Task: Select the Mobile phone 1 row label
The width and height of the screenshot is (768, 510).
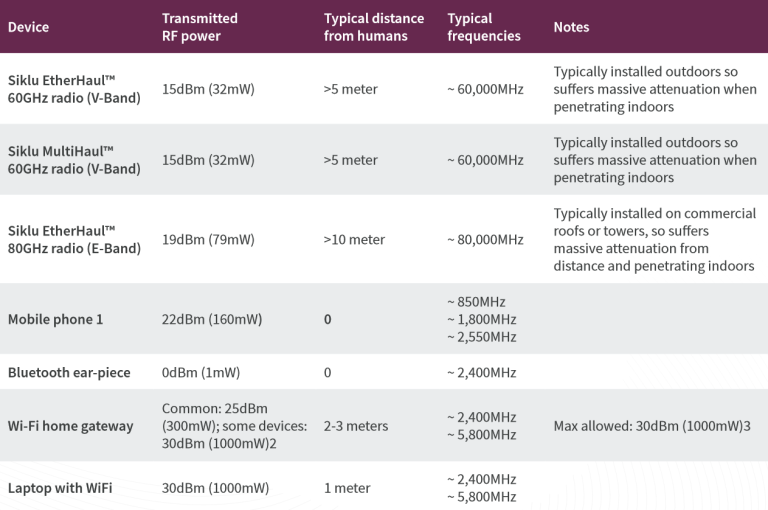Action: 55,319
